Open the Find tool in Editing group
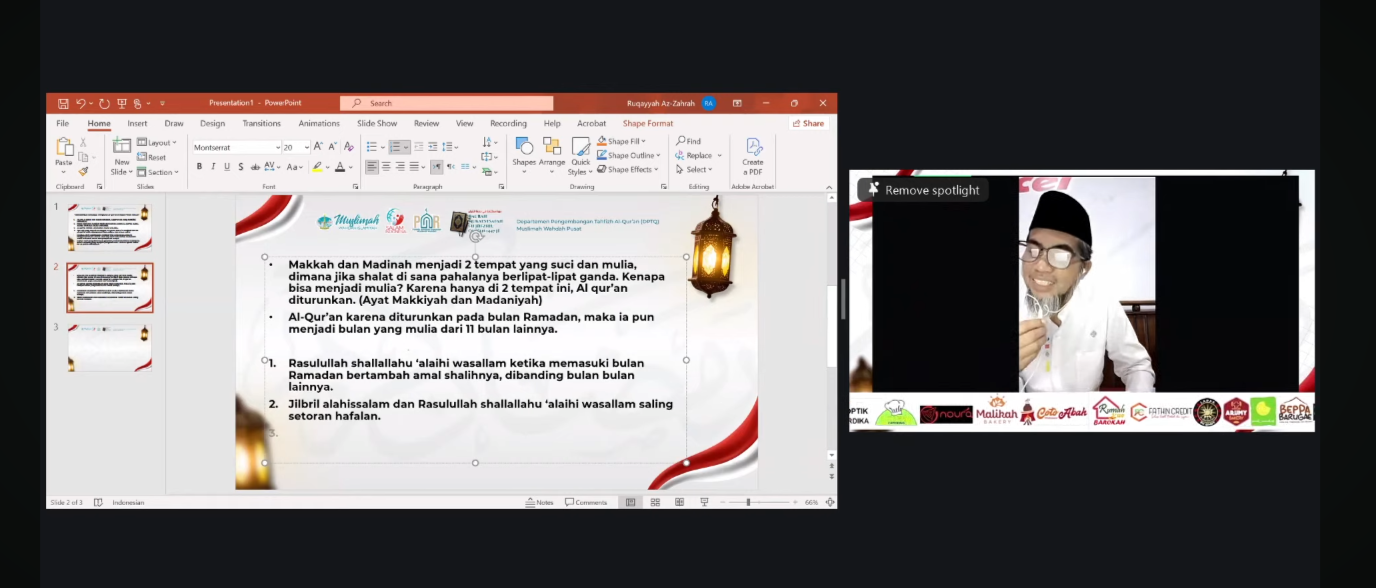The width and height of the screenshot is (1376, 588). point(690,141)
